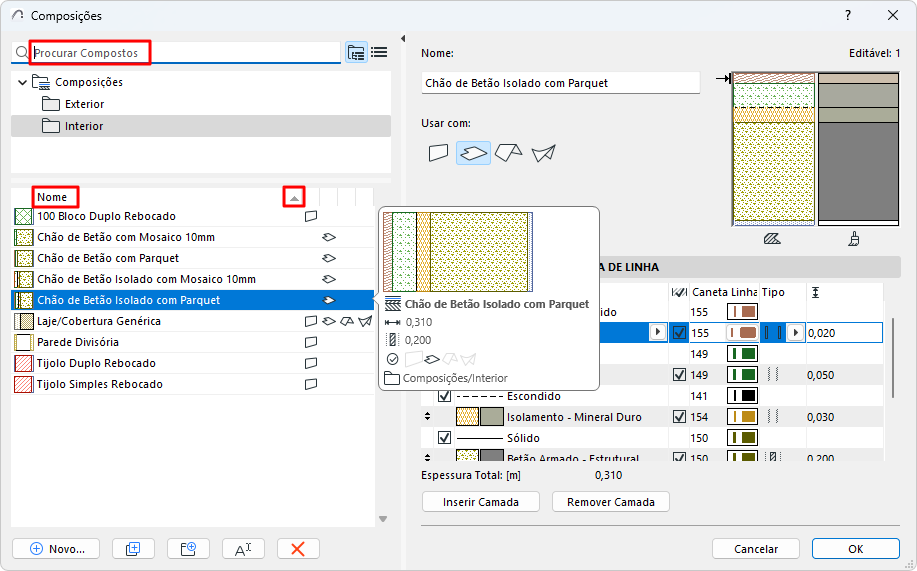Click the rename composite icon button
The width and height of the screenshot is (917, 571).
point(243,548)
